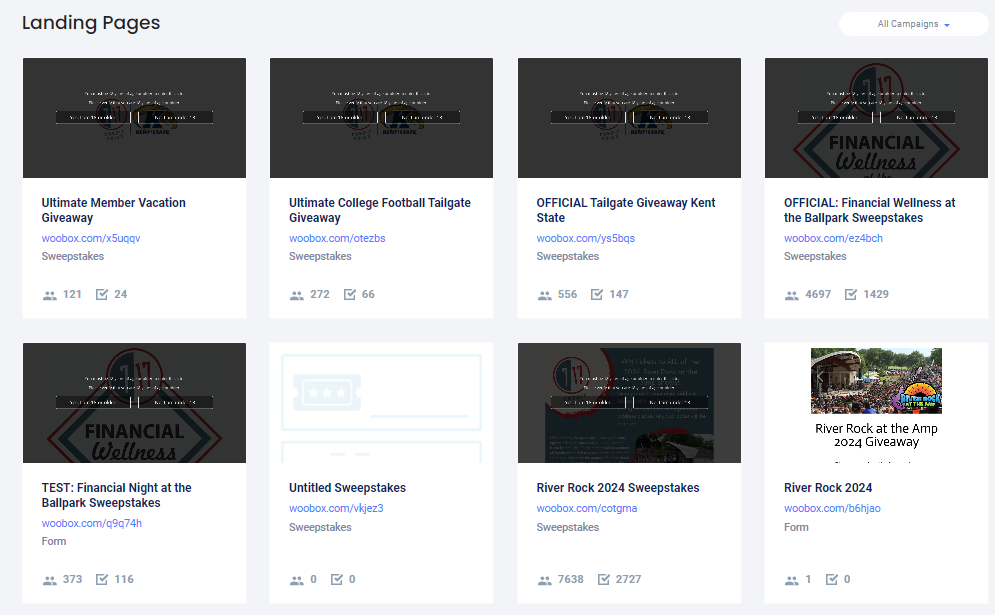This screenshot has height=615, width=995.
Task: Select title Untitled Sweepstakes
Action: point(348,488)
